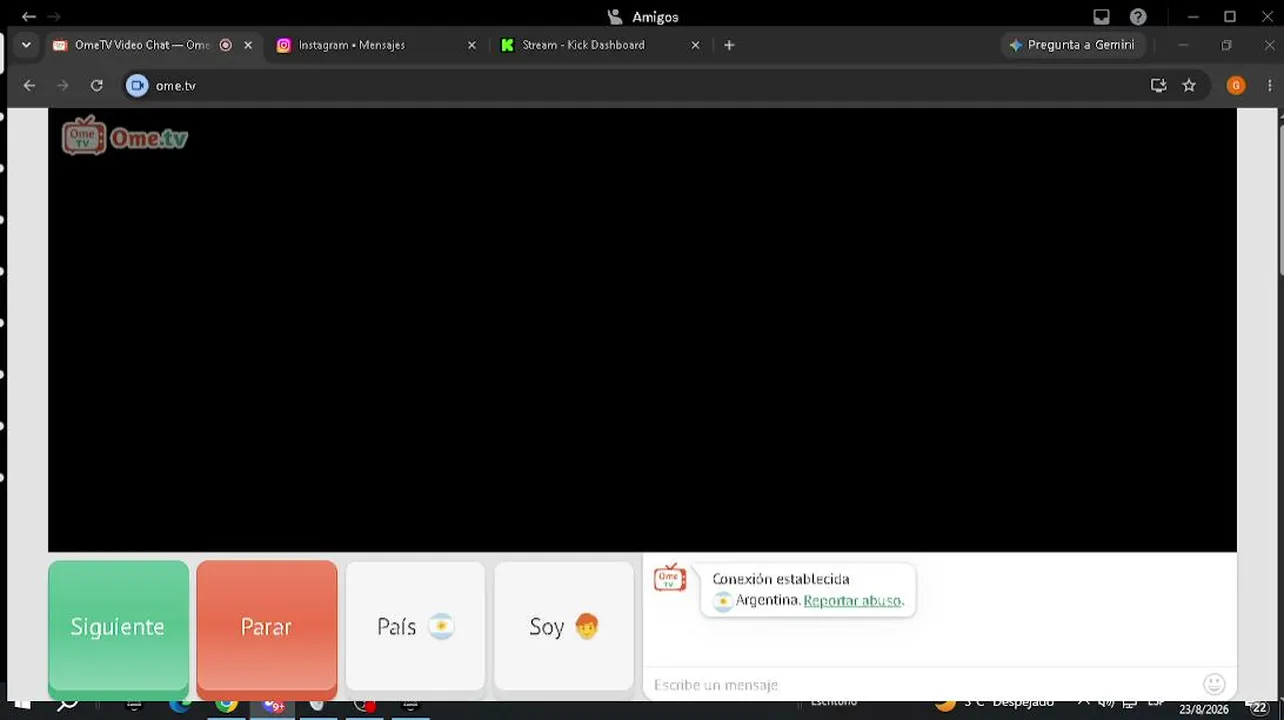The image size is (1284, 720).
Task: Open Chrome three-dot menu
Action: 1270,86
